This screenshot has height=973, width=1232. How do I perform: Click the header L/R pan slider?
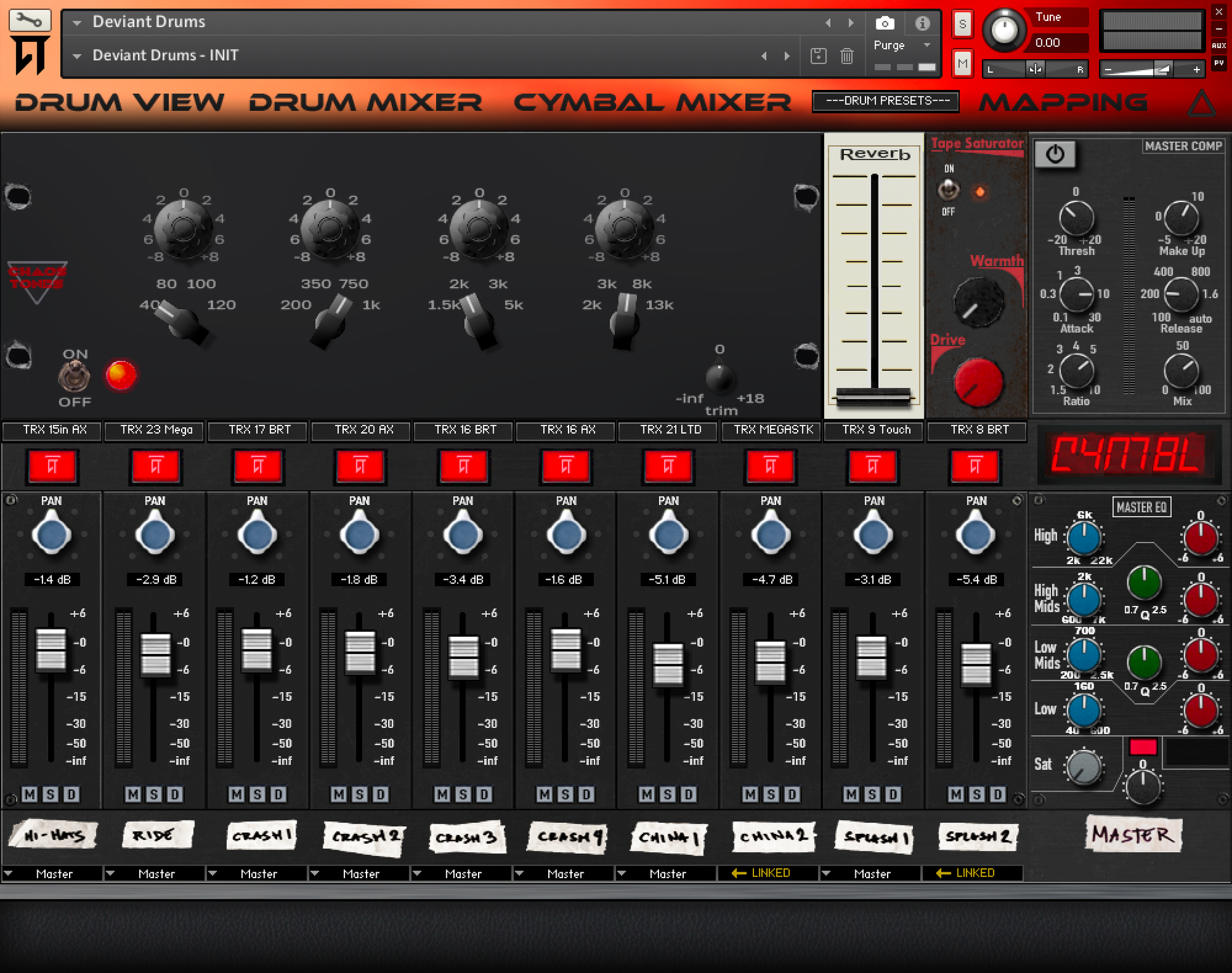(x=1035, y=69)
